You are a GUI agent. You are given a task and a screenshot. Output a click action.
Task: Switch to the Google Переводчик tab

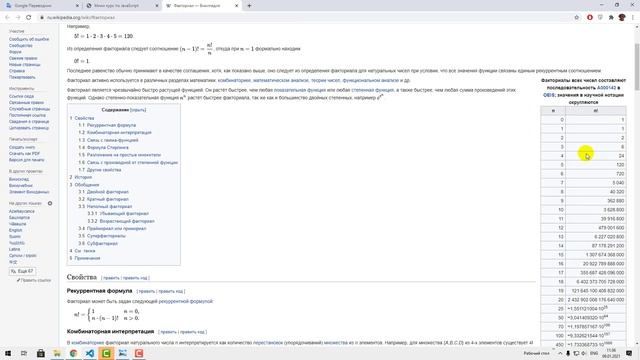pos(41,6)
